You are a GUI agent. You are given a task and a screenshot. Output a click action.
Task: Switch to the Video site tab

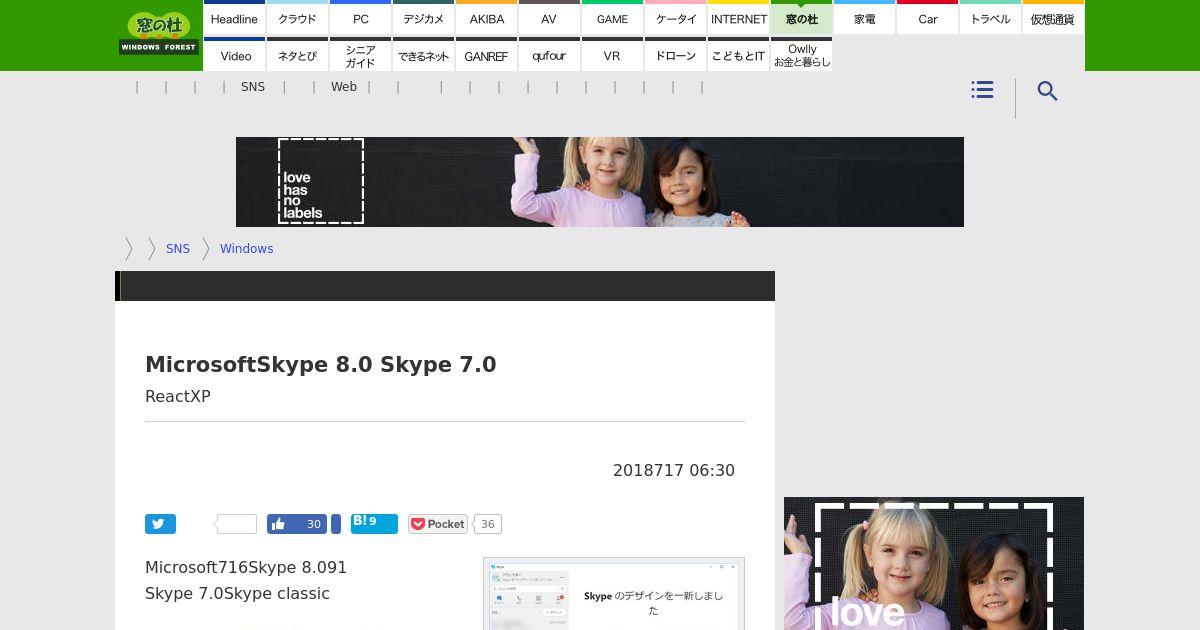[234, 55]
